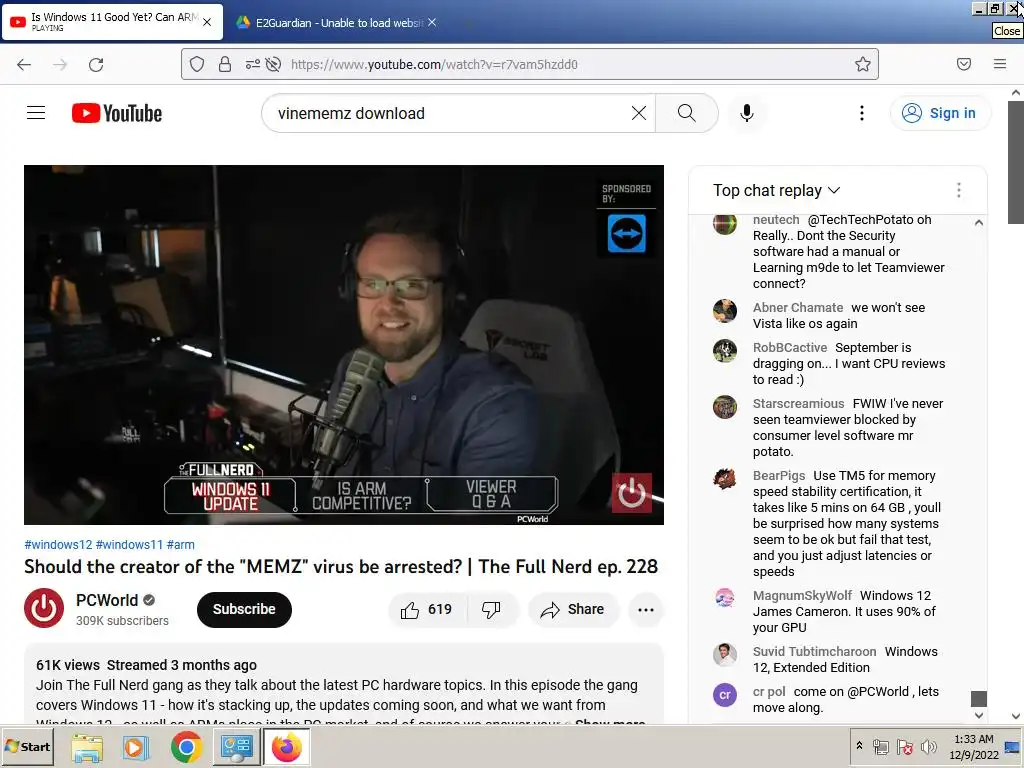Reload the current YouTube page
Image resolution: width=1024 pixels, height=768 pixels.
[x=96, y=64]
